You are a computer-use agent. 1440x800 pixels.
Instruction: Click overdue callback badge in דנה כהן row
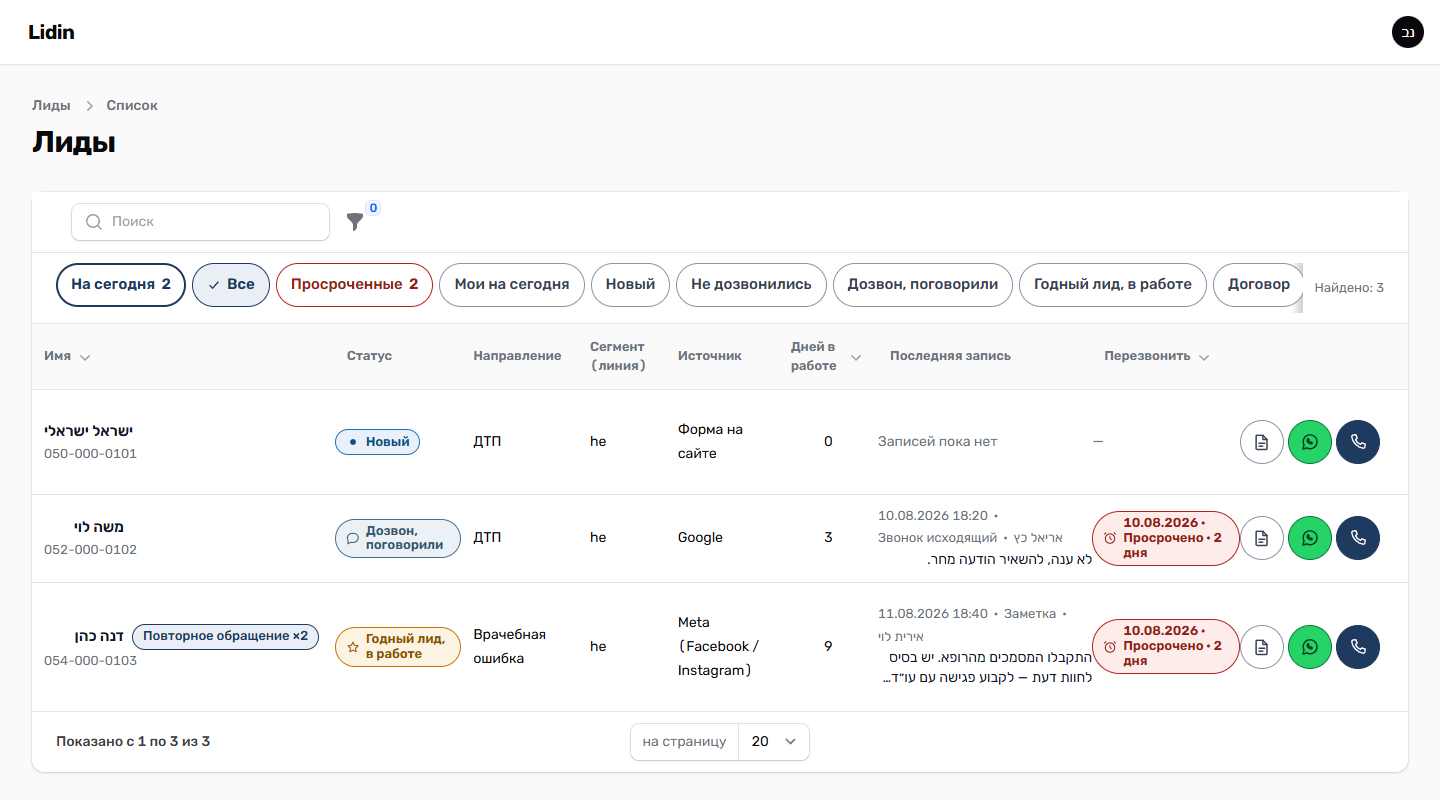[1165, 647]
